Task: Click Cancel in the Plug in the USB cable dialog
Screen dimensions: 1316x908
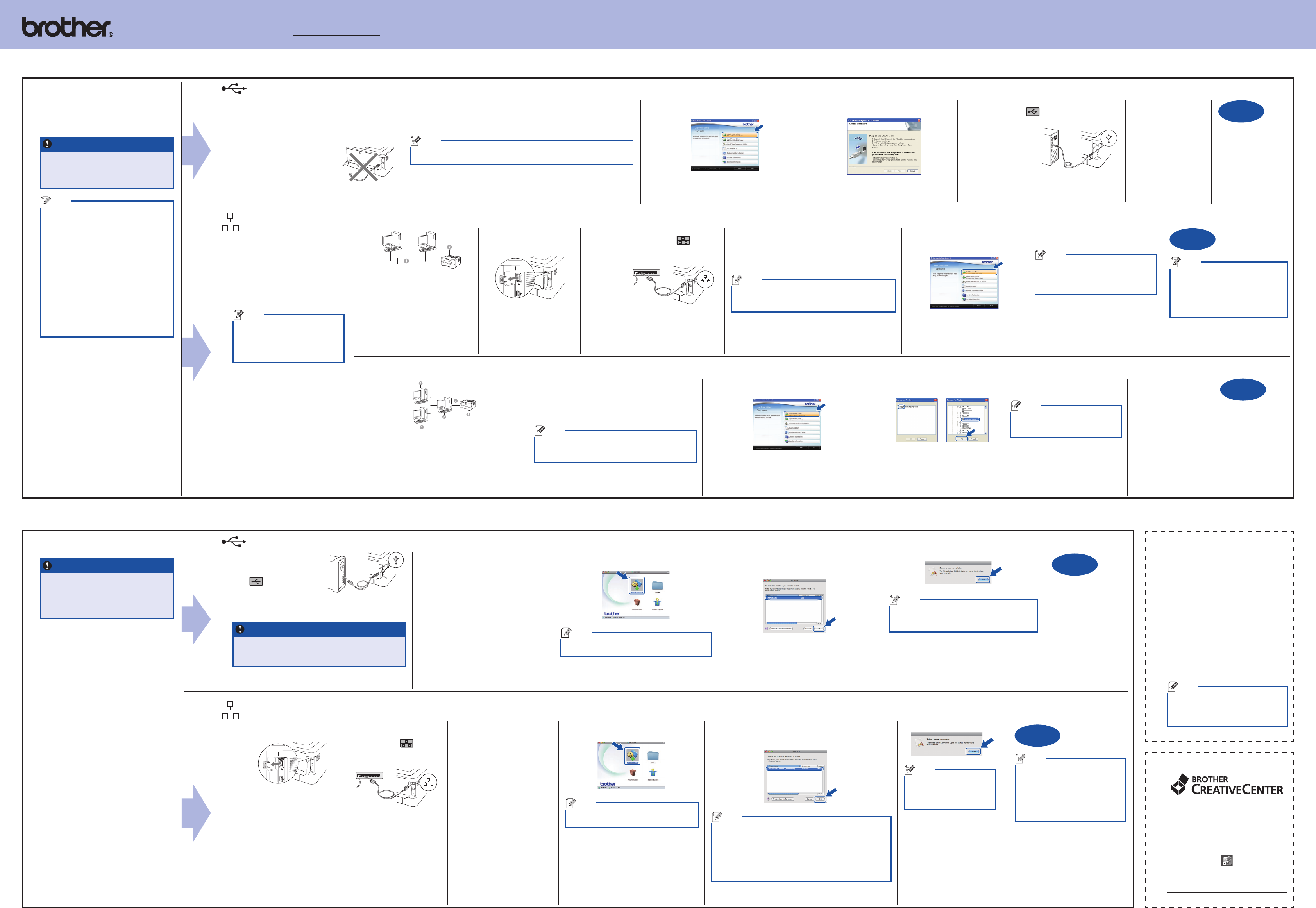Action: pos(912,171)
